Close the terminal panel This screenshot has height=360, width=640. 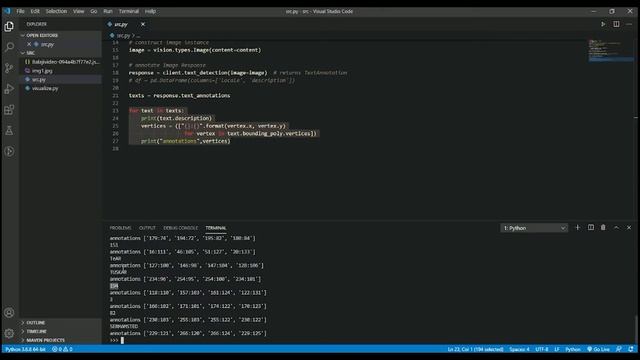pos(629,228)
